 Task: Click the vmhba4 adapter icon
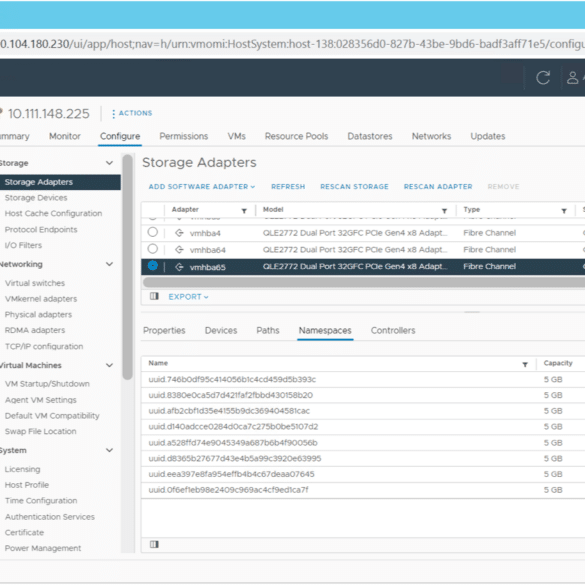179,233
